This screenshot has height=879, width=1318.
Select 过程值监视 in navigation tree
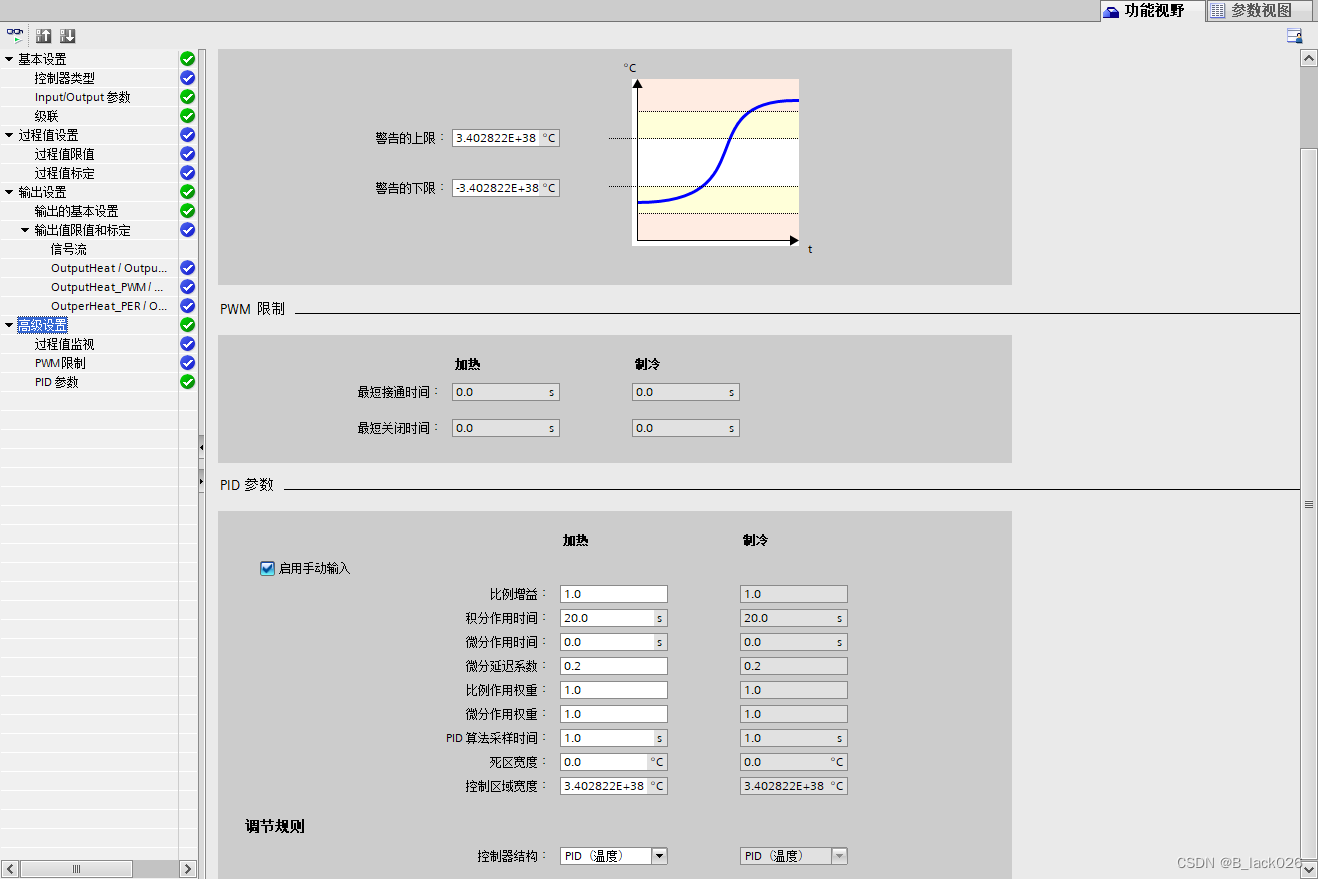[64, 344]
